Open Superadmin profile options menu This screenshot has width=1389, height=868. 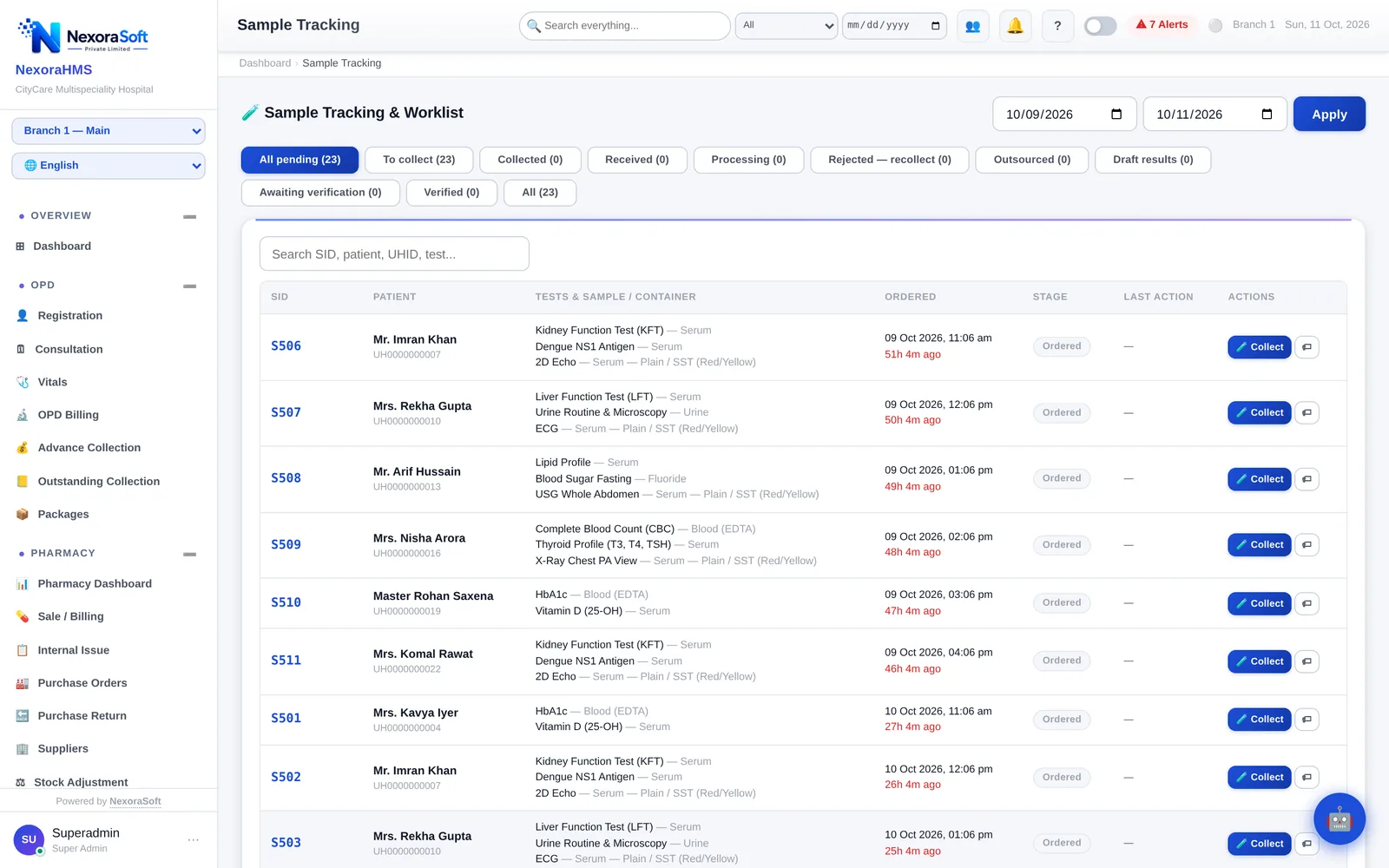pos(193,840)
